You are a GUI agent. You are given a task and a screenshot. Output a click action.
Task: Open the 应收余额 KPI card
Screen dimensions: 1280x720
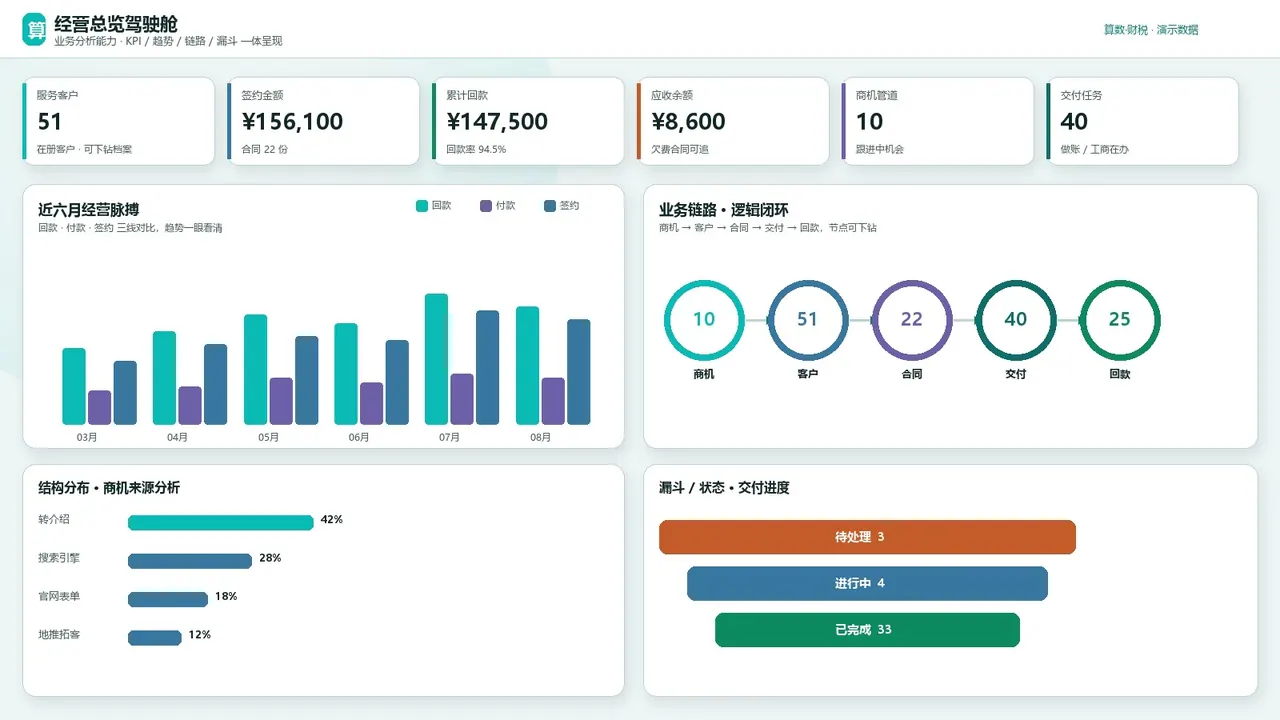pyautogui.click(x=733, y=121)
